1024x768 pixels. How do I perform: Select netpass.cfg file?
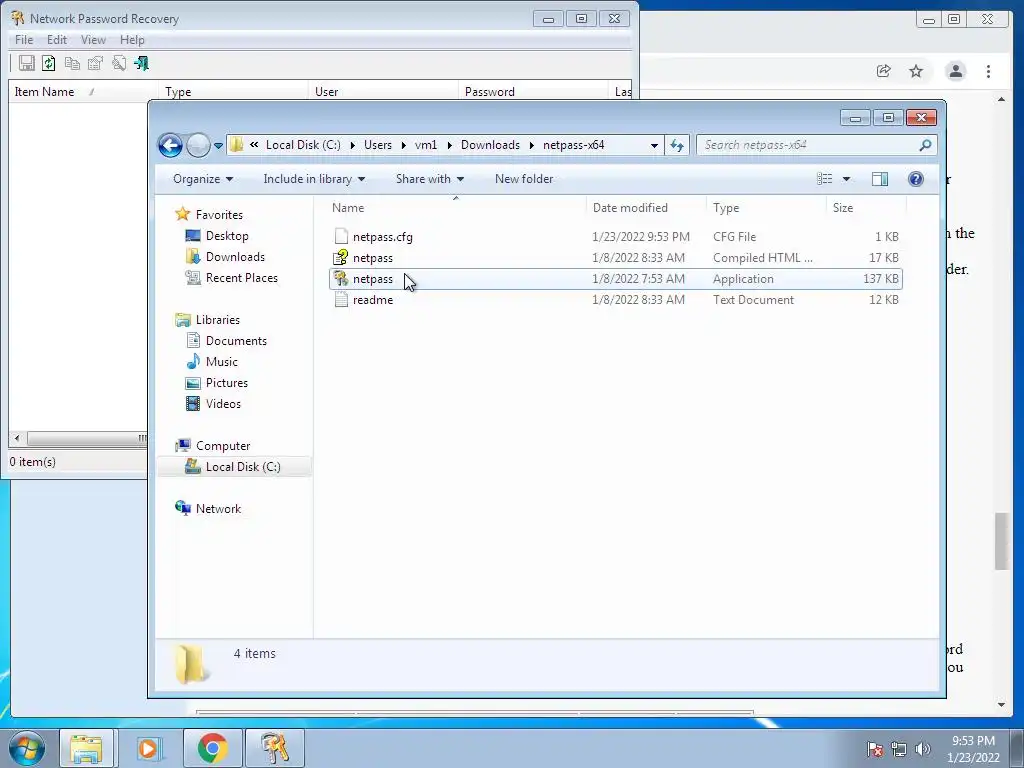point(615,236)
